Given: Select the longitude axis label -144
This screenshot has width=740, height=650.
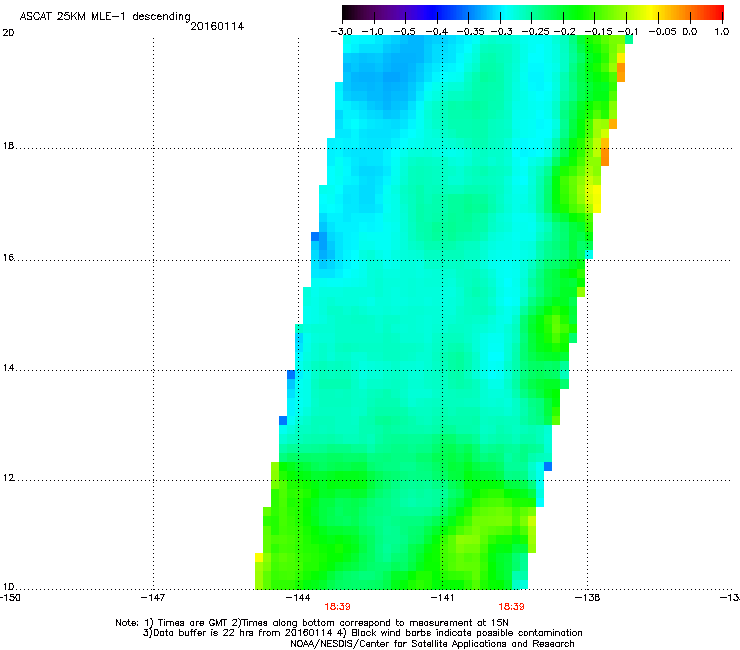Looking at the screenshot, I should [298, 598].
